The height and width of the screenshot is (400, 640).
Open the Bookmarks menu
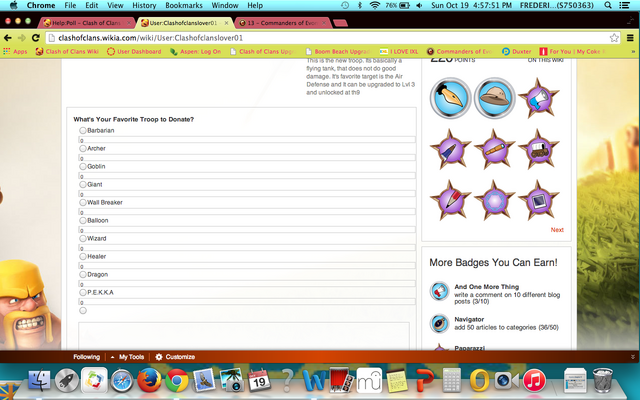184,5
